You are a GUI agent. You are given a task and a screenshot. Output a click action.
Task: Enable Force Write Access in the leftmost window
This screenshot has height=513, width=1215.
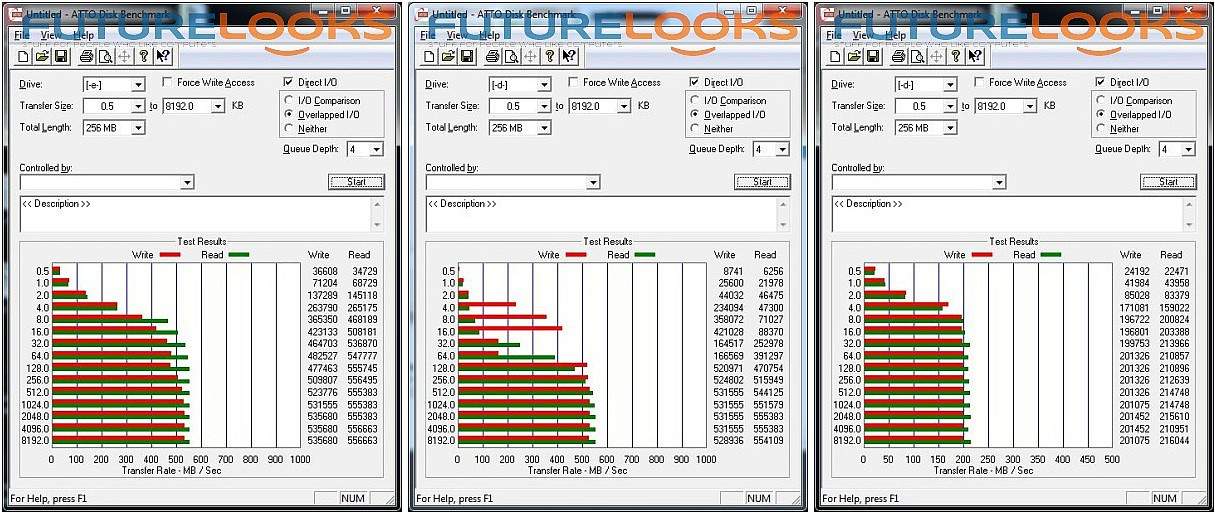coord(169,83)
